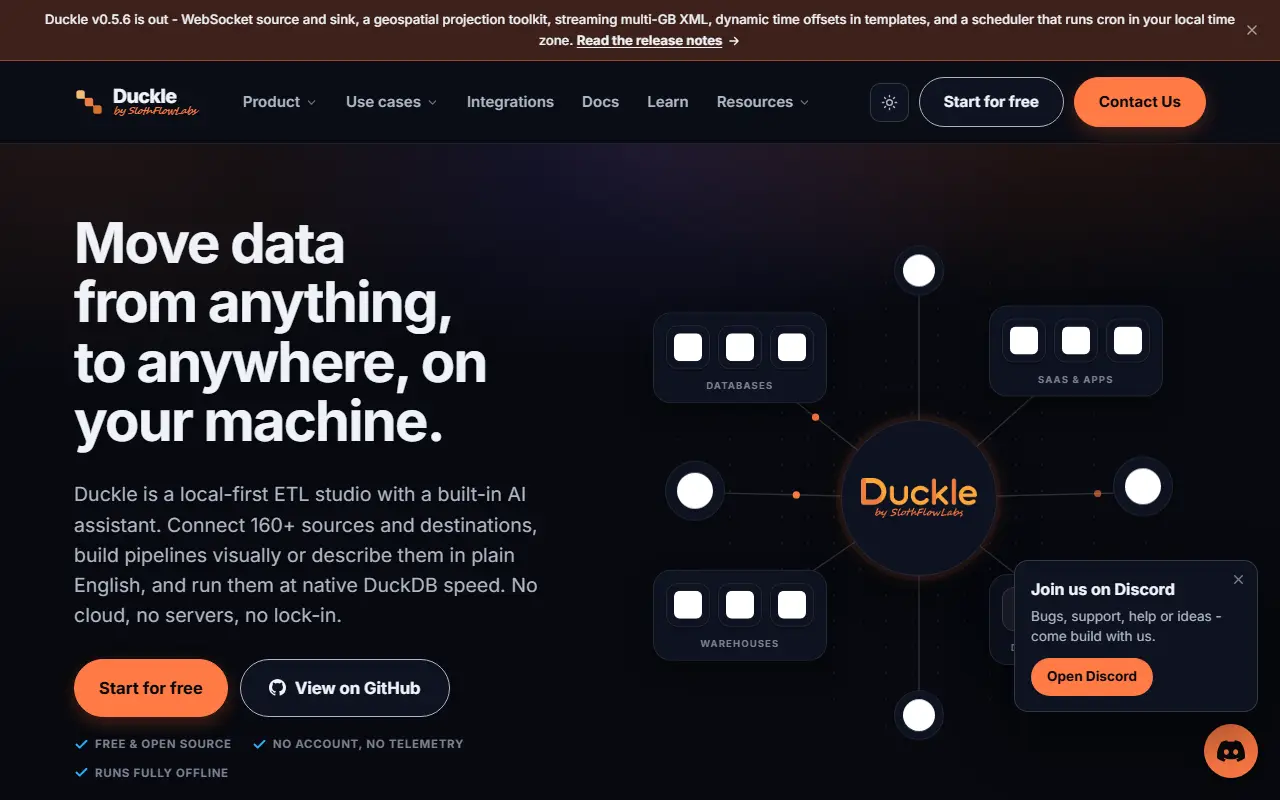Click the 'FREE & OPEN SOURCE' text
This screenshot has height=800, width=1280.
click(x=163, y=744)
